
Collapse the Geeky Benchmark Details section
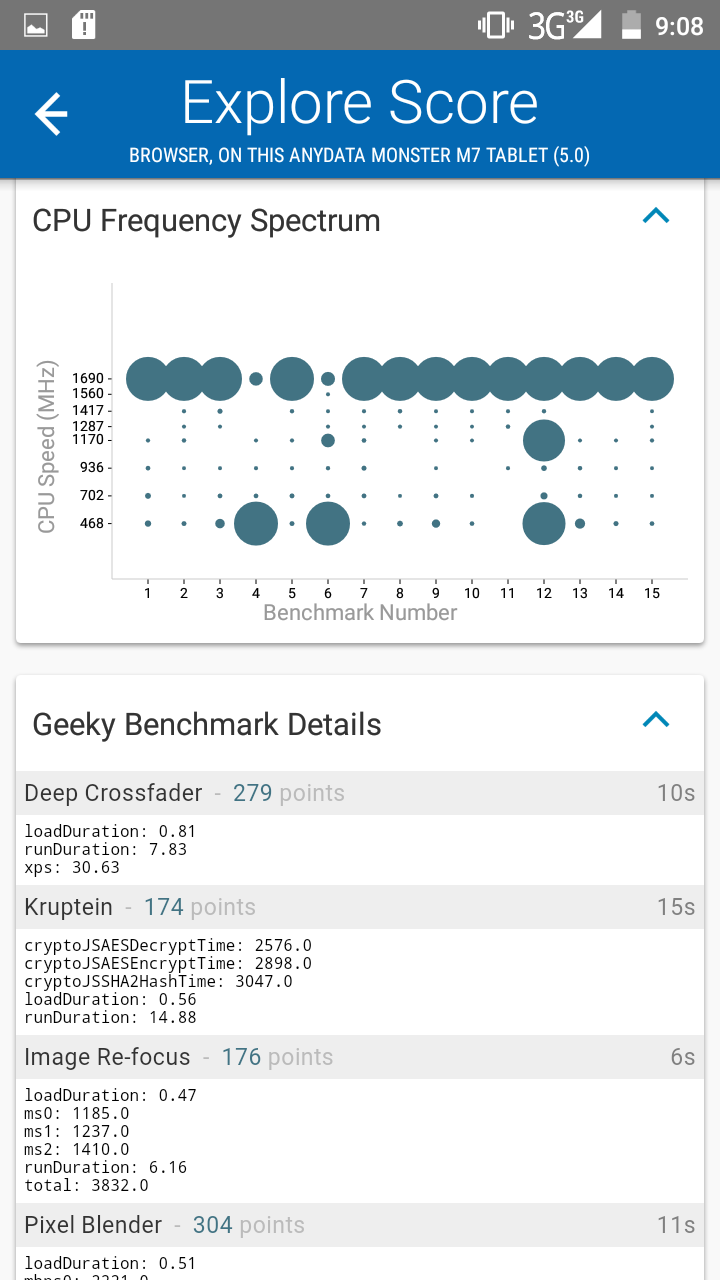click(656, 720)
